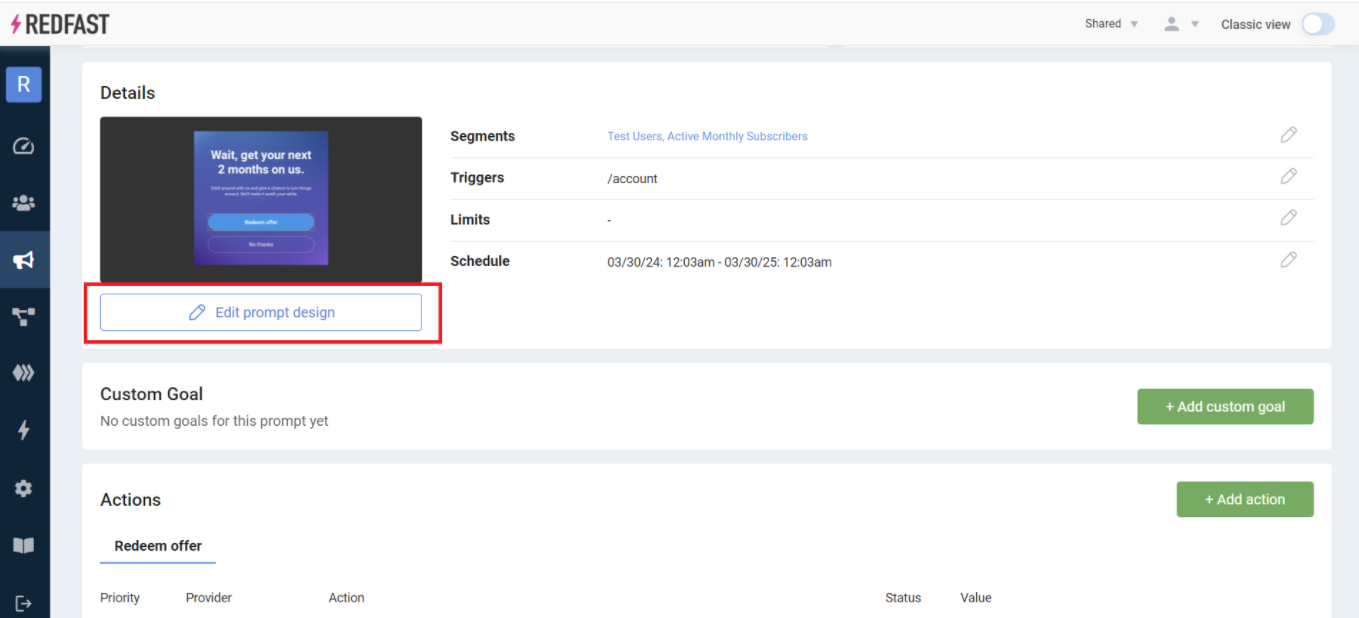Open the R workspace icon in sidebar
1359x618 pixels.
tap(24, 85)
